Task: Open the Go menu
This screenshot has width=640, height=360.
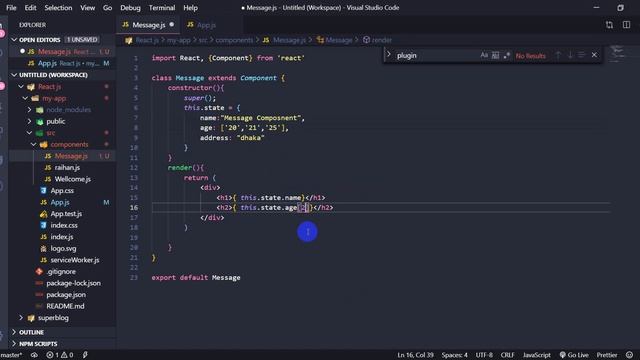Action: [107, 8]
